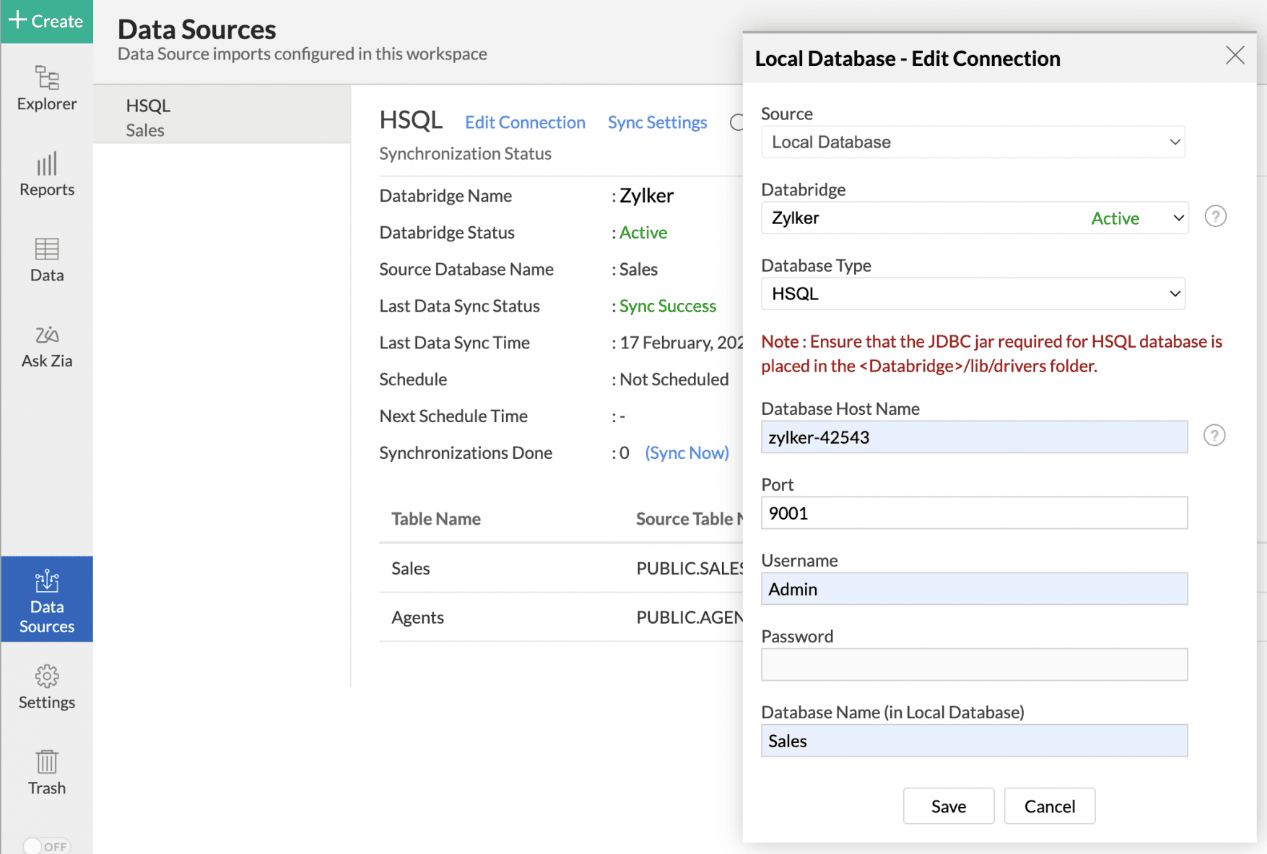Go to the Data section
The width and height of the screenshot is (1267, 854).
point(46,260)
